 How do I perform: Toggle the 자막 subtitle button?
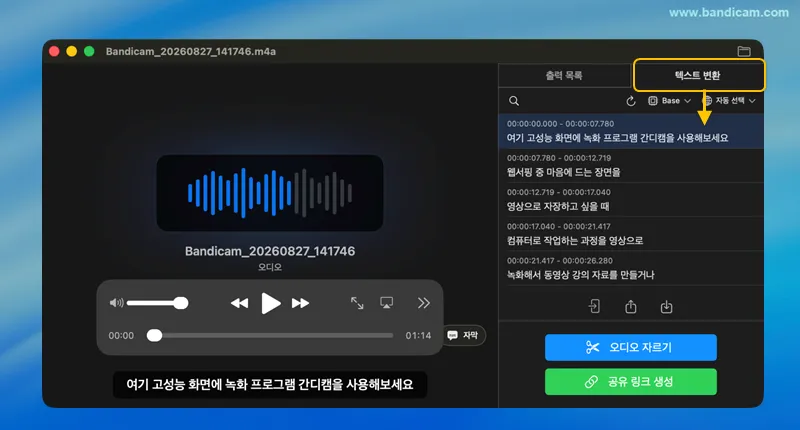463,335
